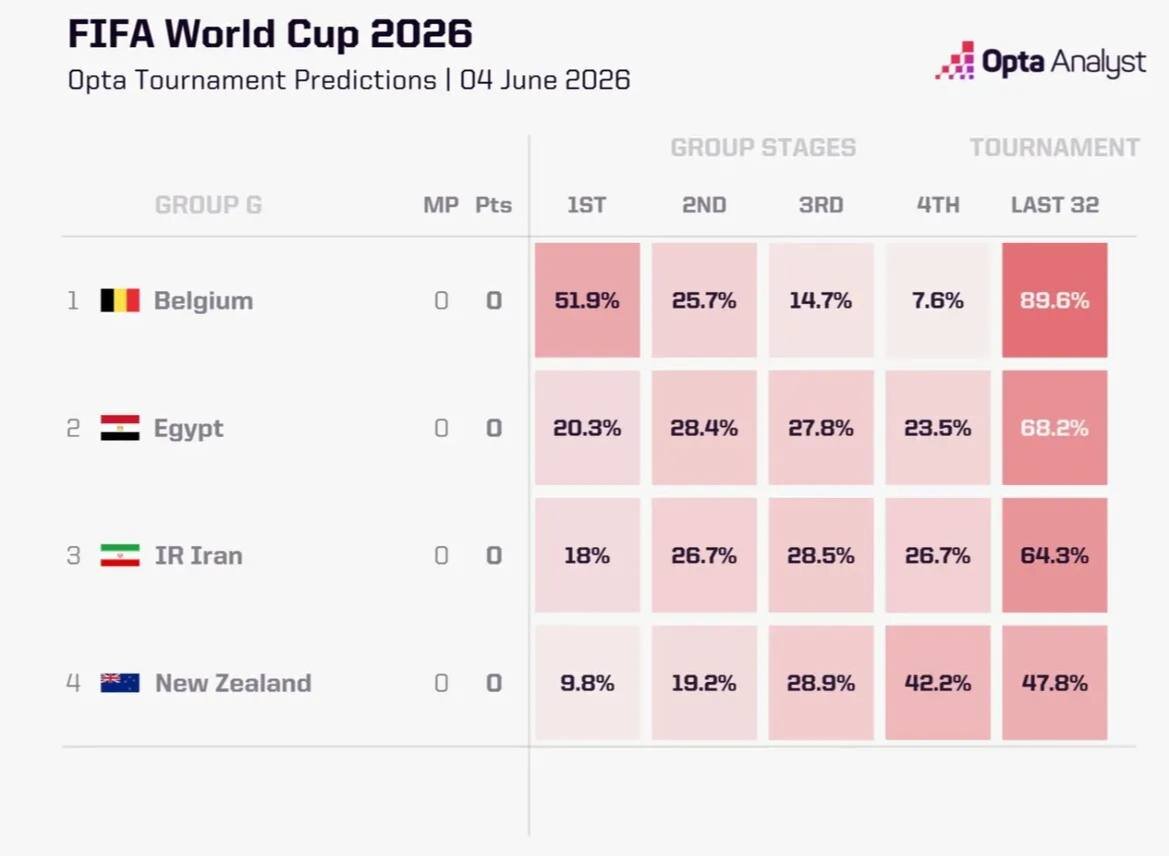This screenshot has width=1169, height=856.
Task: Select the Belgium team name
Action: click(x=204, y=300)
